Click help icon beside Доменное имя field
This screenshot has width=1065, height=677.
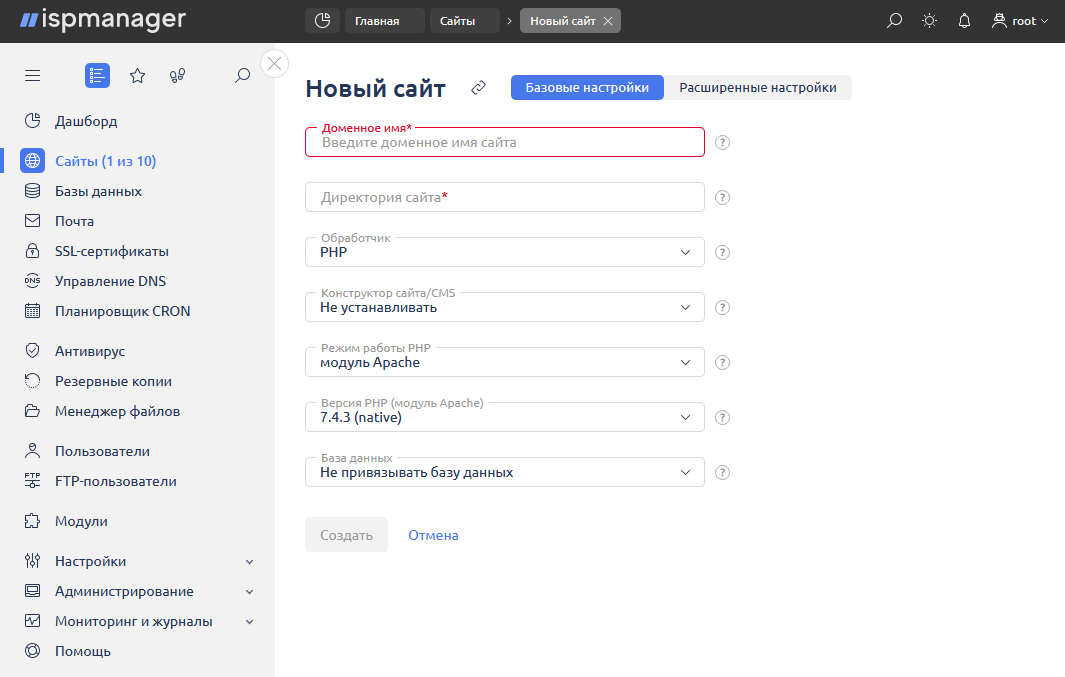723,143
